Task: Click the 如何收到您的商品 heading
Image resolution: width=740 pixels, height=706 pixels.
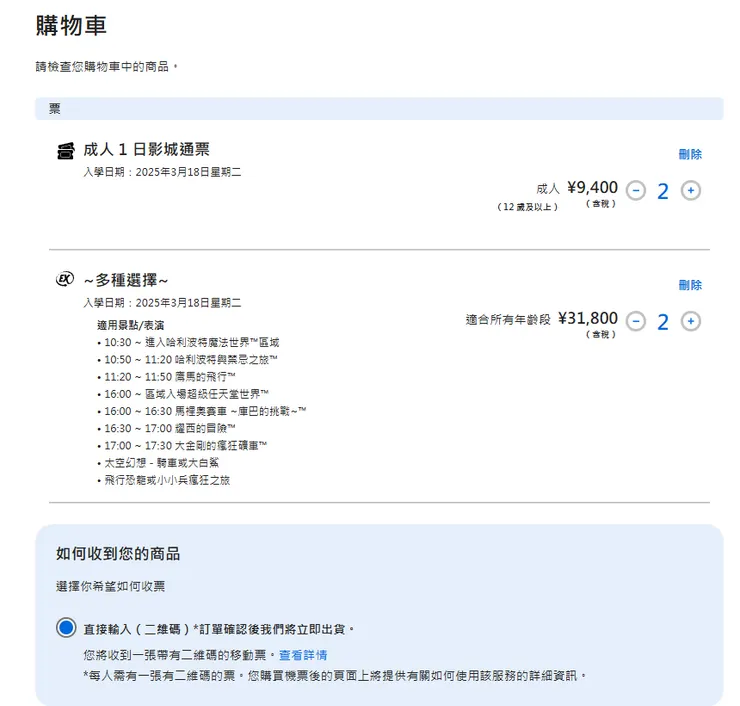Action: click(x=118, y=554)
